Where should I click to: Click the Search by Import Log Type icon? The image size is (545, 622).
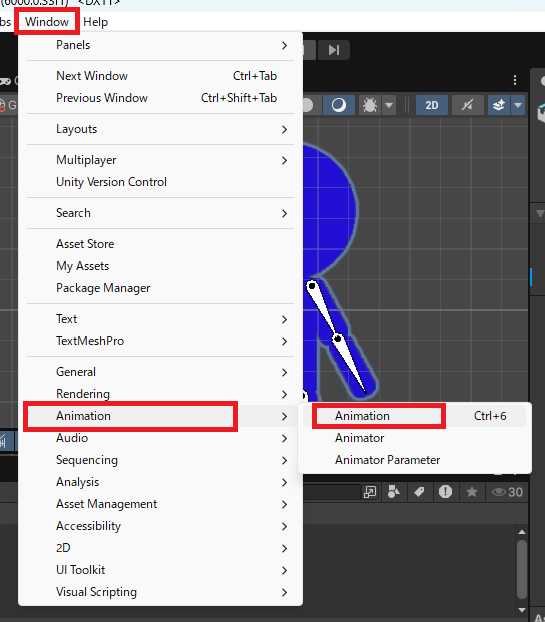[445, 492]
